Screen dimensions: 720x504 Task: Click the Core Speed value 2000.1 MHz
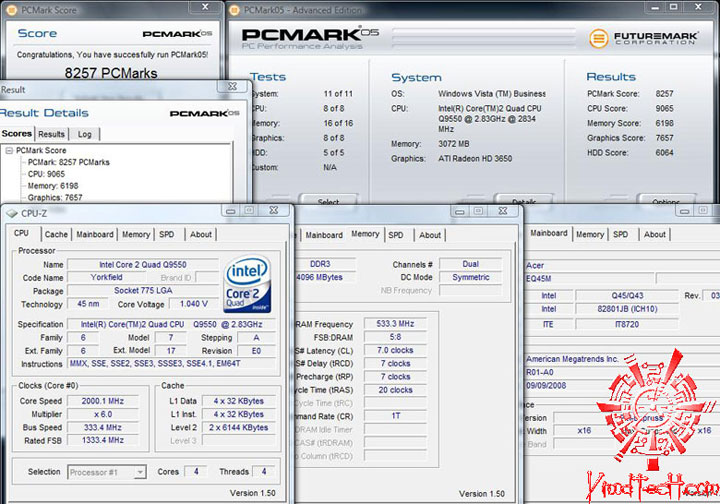coord(103,401)
